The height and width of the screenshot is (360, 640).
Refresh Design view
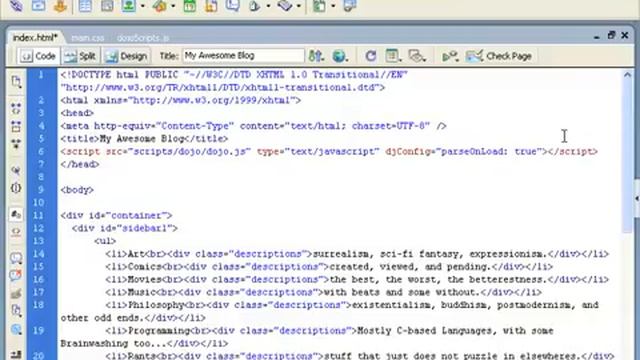371,56
